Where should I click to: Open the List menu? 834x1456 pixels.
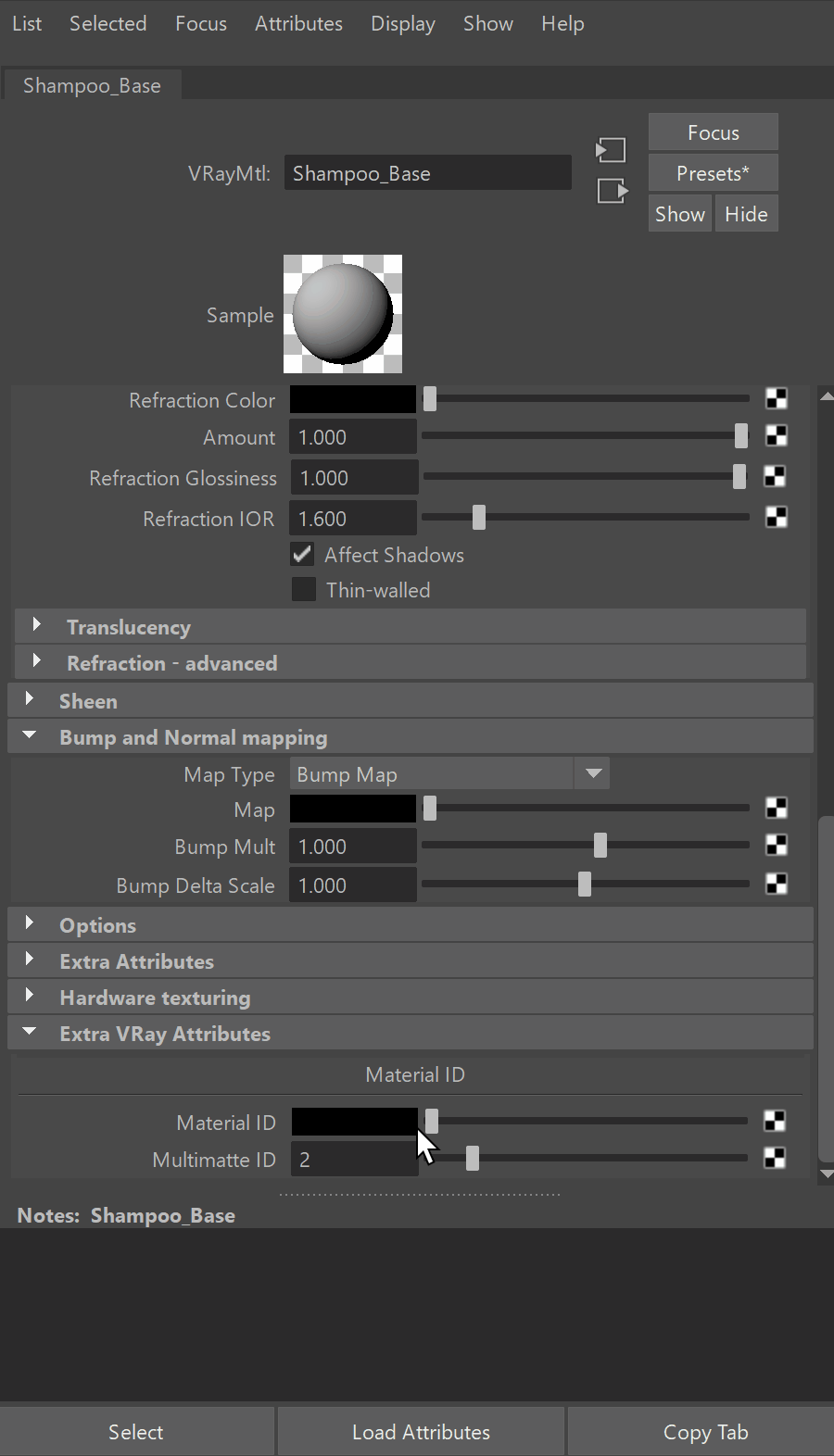click(27, 23)
